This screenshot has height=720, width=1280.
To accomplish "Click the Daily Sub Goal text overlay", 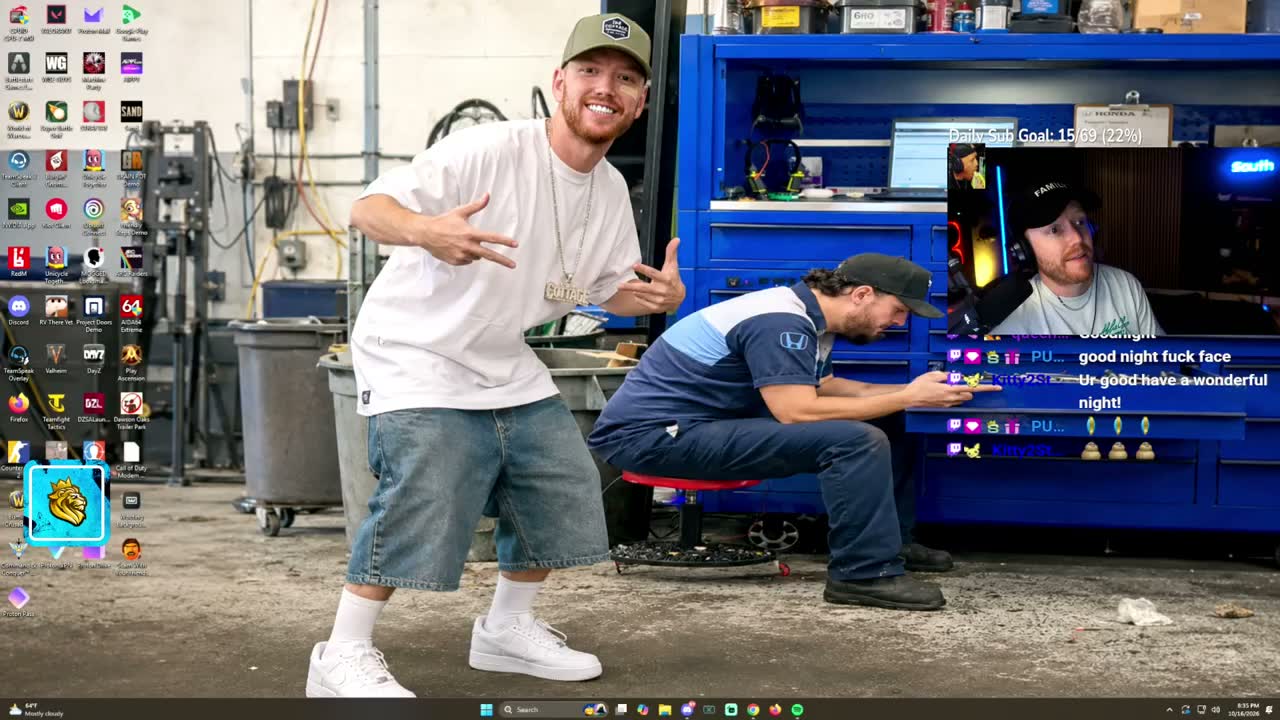I will (x=1045, y=136).
